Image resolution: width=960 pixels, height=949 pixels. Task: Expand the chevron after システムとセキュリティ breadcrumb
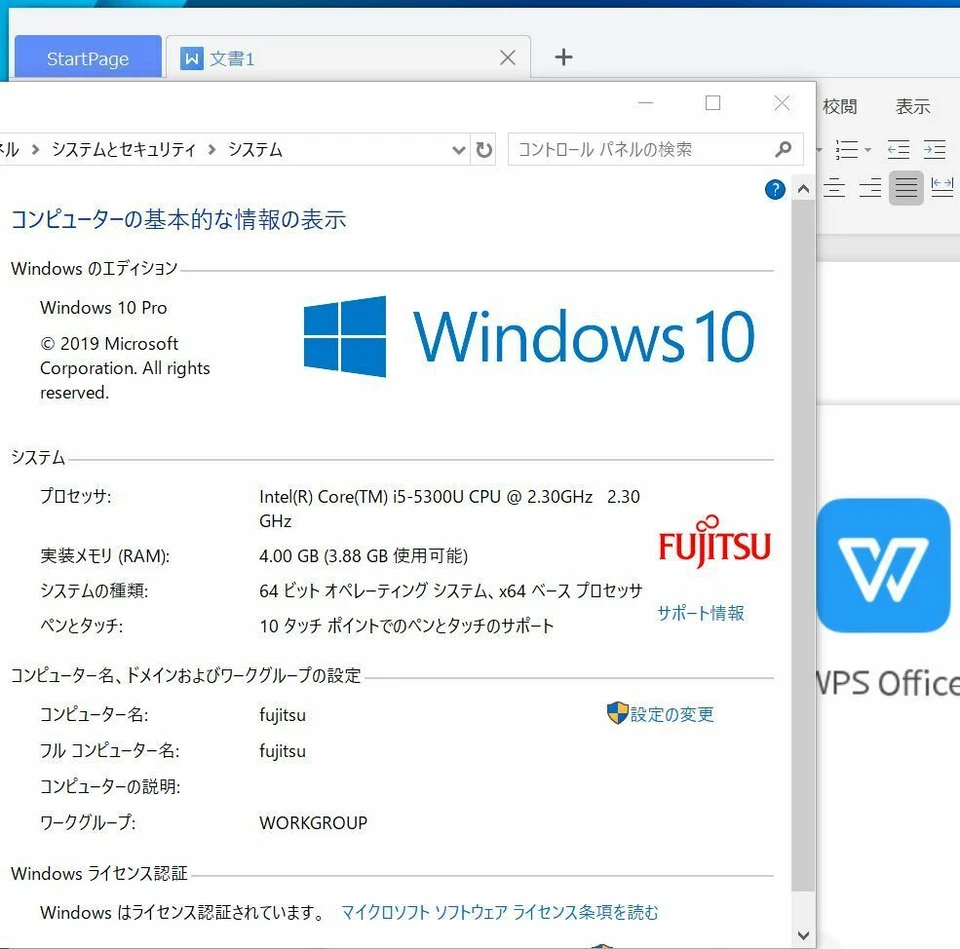click(x=213, y=149)
